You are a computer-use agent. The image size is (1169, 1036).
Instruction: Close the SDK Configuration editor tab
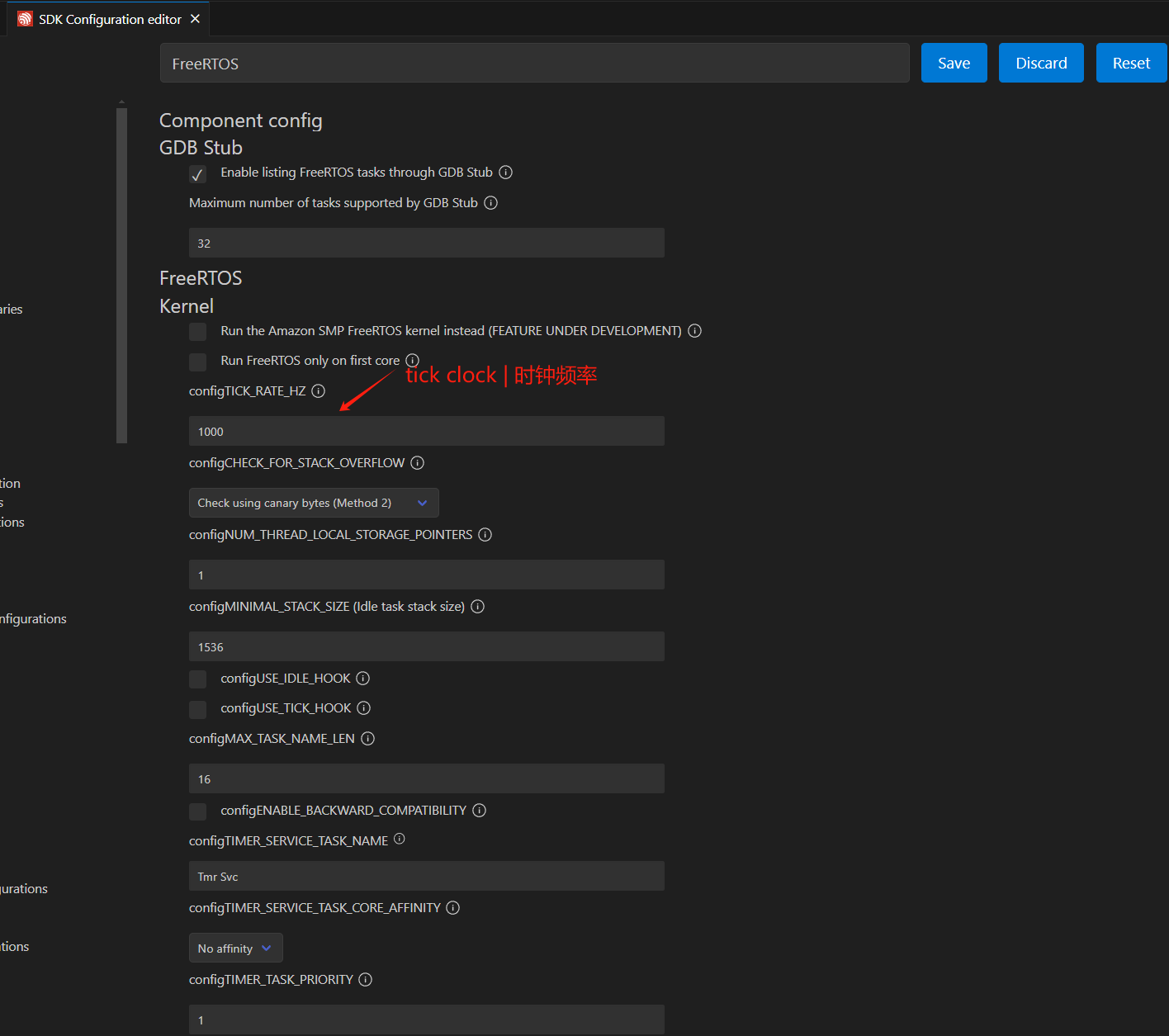point(195,19)
